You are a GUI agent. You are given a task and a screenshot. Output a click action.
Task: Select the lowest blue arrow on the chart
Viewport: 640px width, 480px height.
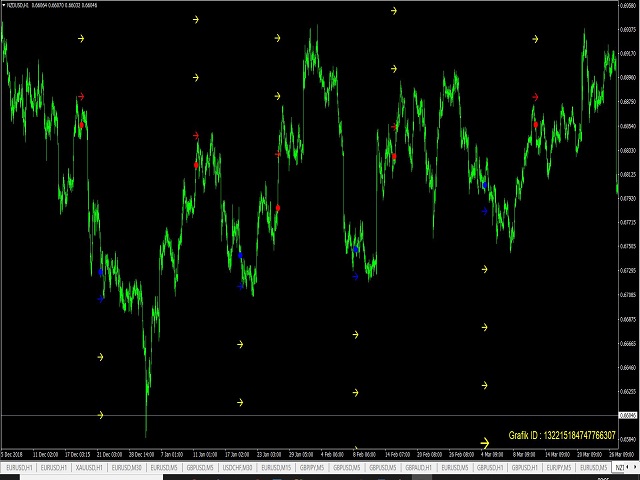(101, 298)
